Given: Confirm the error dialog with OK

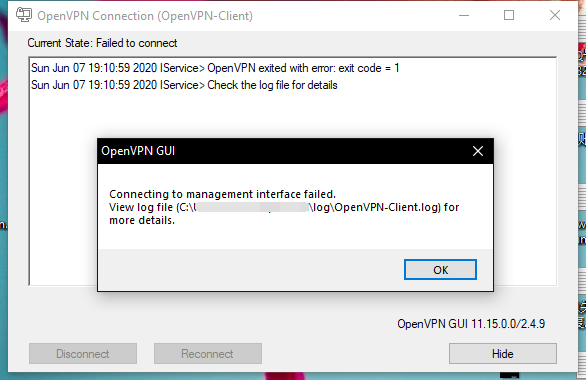Looking at the screenshot, I should 440,269.
